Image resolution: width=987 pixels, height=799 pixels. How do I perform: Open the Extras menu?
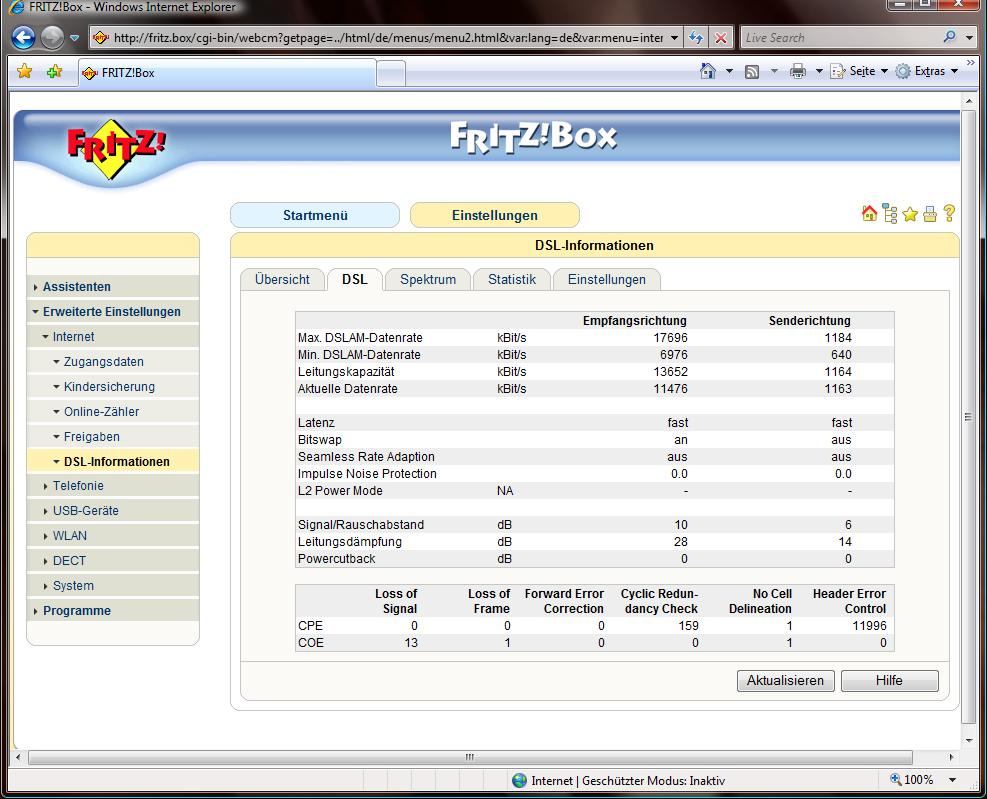pos(927,71)
